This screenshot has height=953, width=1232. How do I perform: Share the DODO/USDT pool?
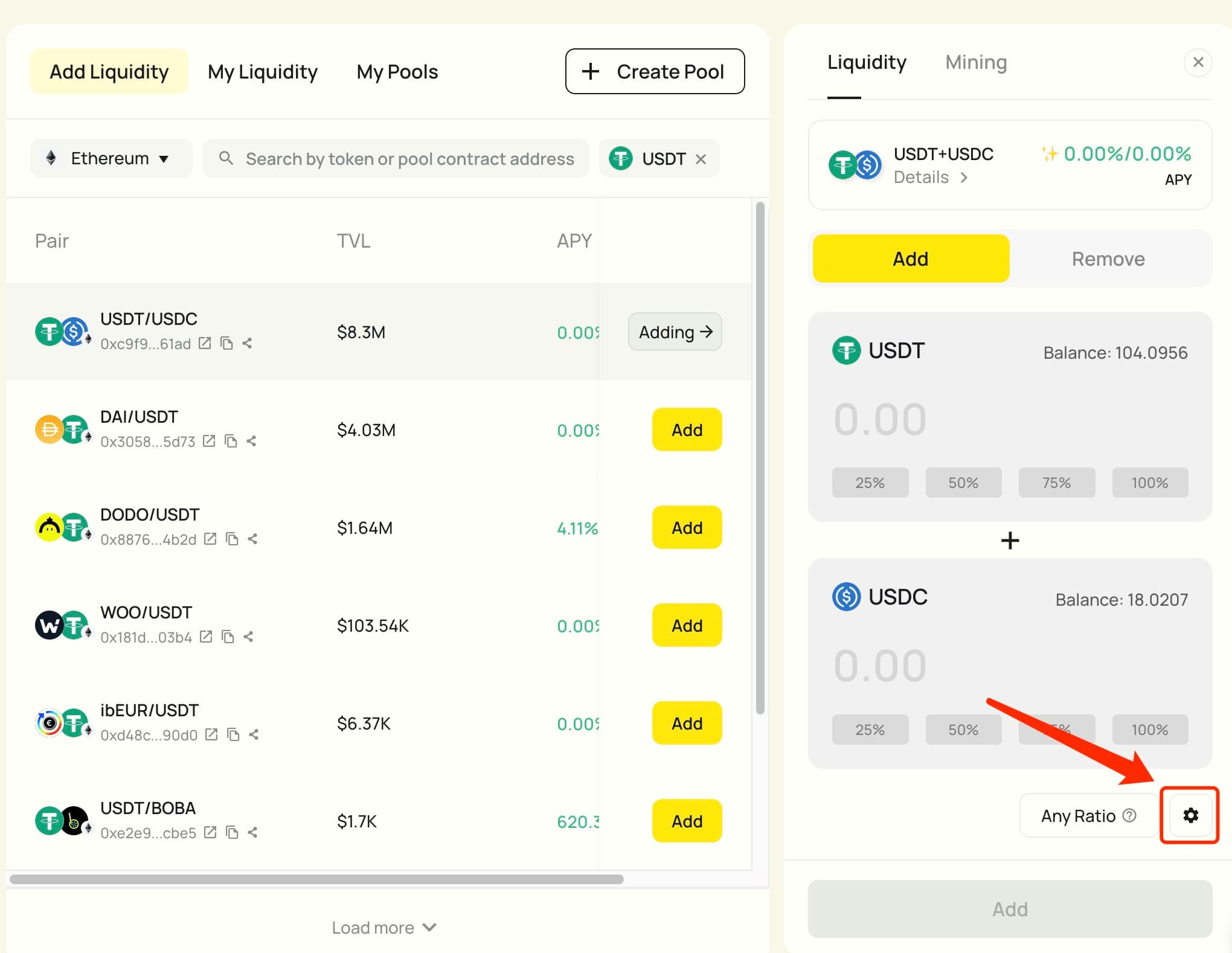pos(252,539)
